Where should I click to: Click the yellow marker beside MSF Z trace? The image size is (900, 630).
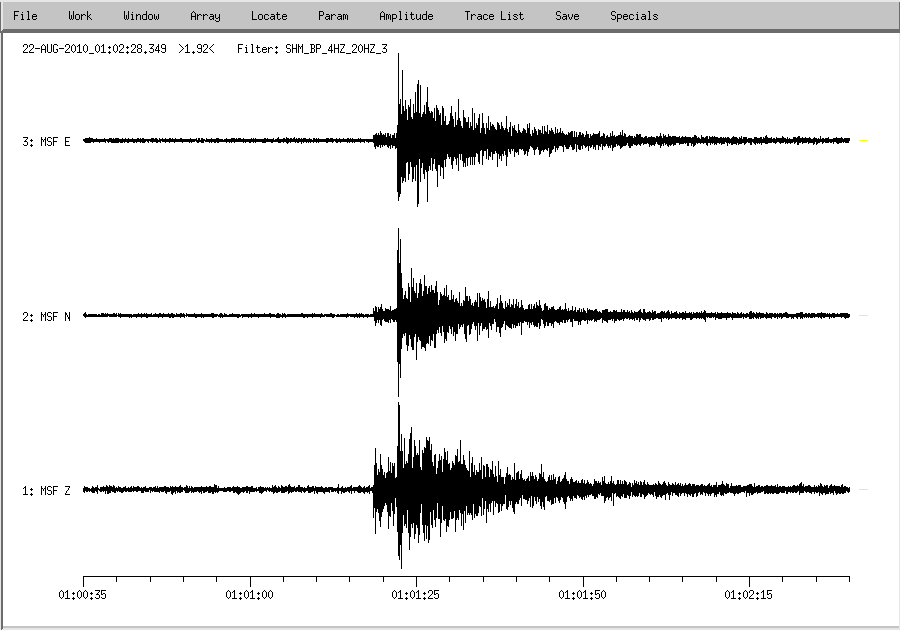[863, 489]
